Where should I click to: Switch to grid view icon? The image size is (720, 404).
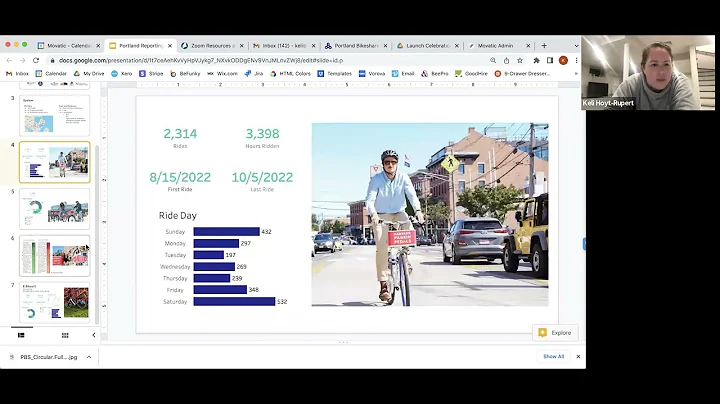click(65, 335)
